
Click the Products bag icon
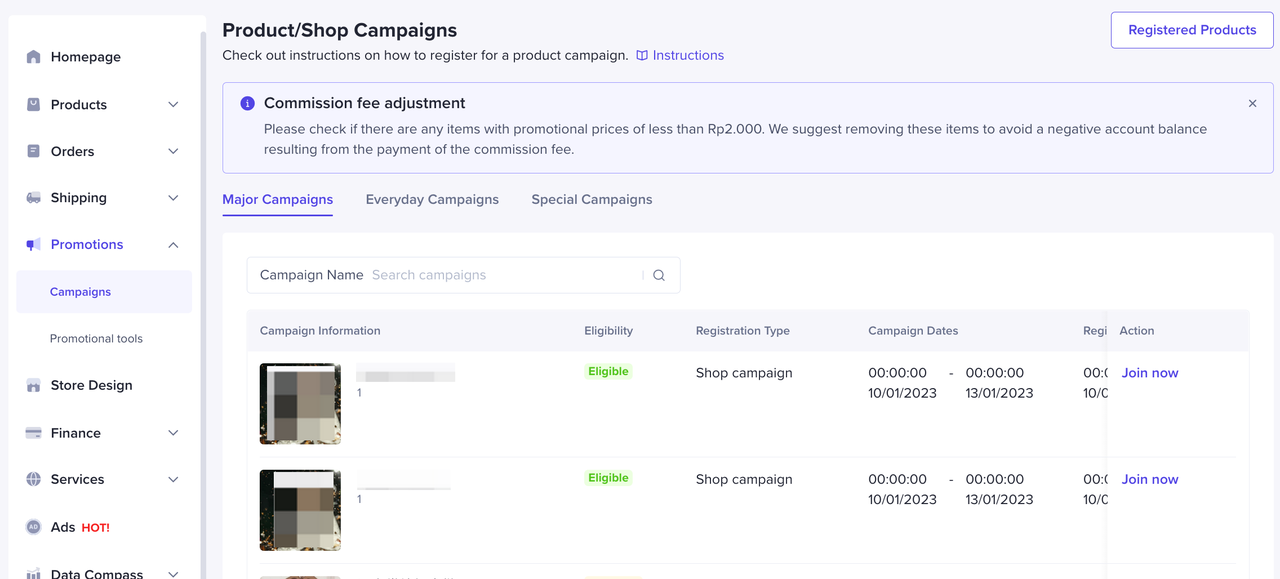34,104
